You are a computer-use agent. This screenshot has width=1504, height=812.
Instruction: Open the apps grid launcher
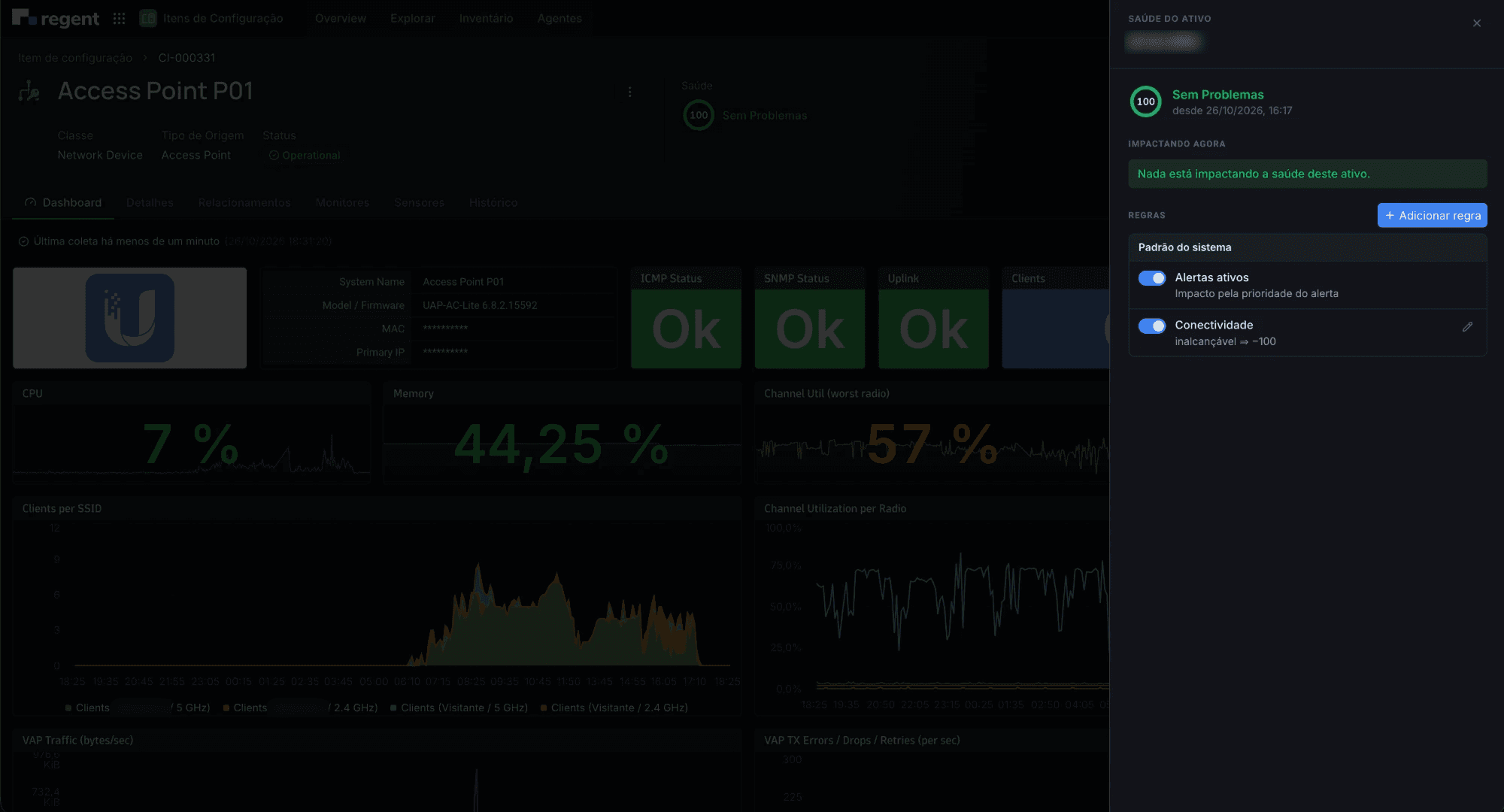119,18
